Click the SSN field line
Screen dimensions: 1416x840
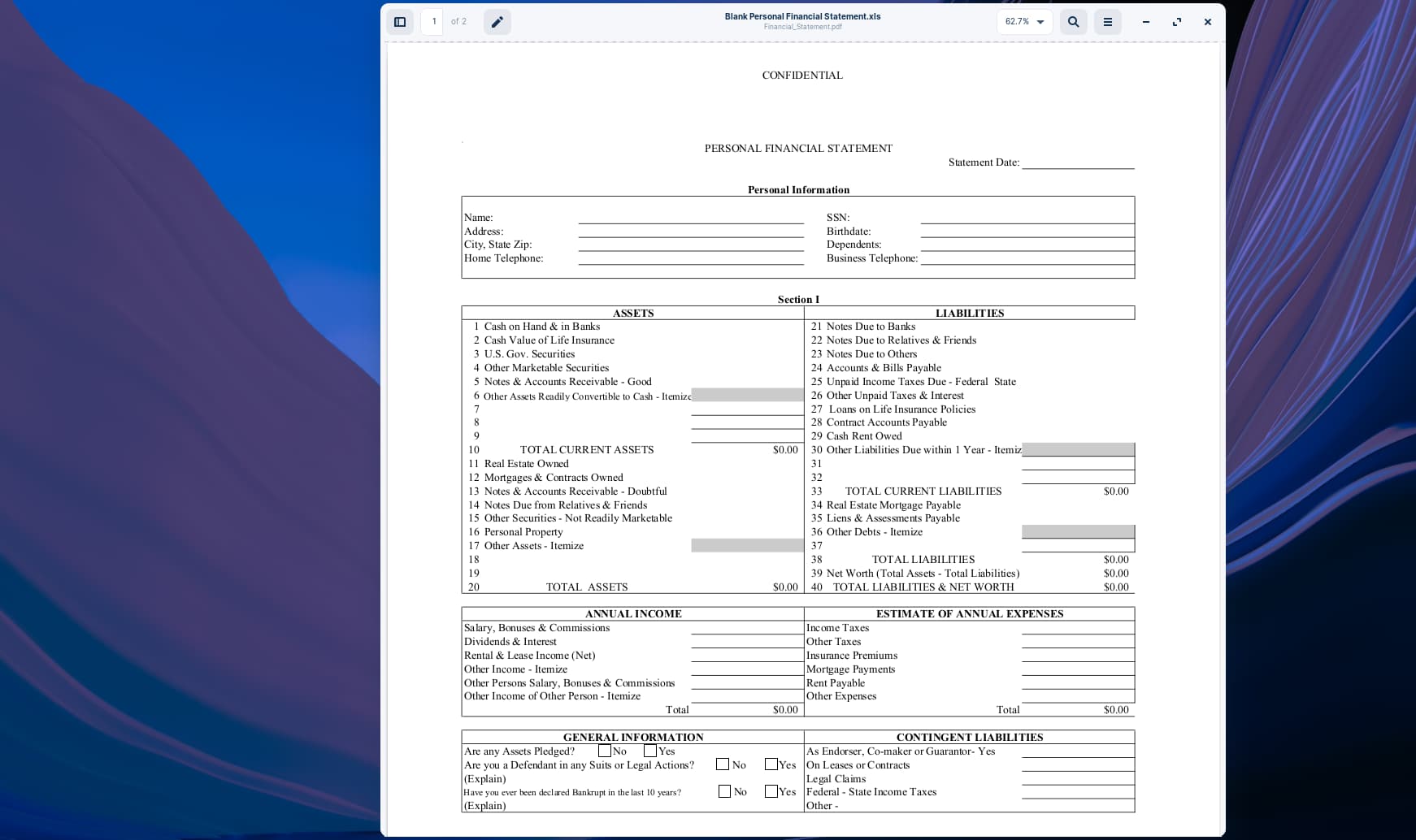(x=1027, y=218)
